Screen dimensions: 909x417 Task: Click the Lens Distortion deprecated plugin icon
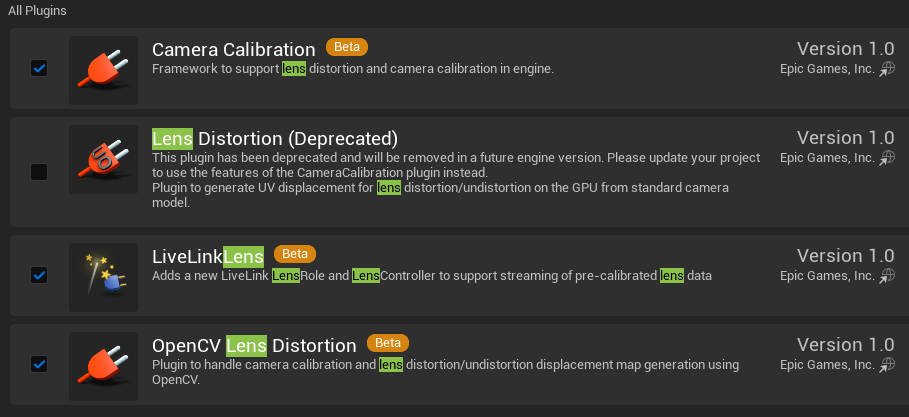click(x=103, y=159)
